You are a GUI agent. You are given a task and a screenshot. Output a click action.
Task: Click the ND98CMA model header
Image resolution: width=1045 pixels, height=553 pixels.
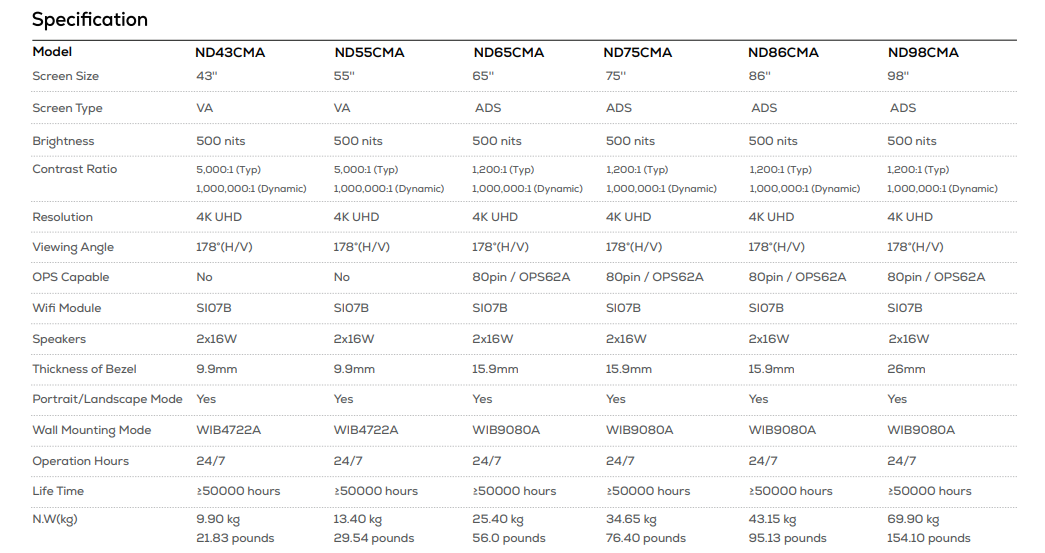[922, 53]
